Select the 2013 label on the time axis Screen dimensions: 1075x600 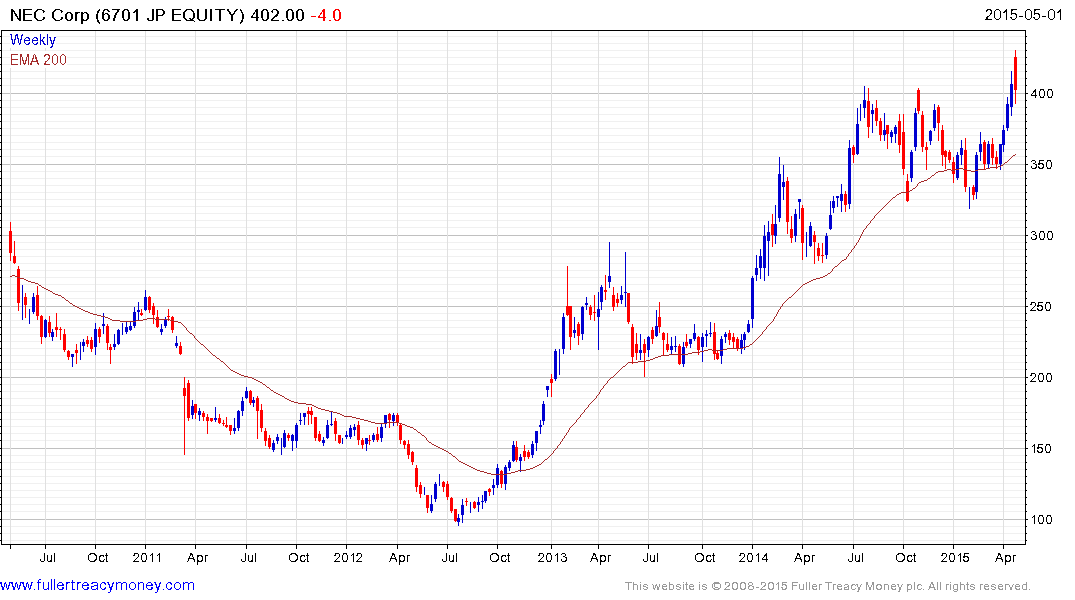(552, 557)
